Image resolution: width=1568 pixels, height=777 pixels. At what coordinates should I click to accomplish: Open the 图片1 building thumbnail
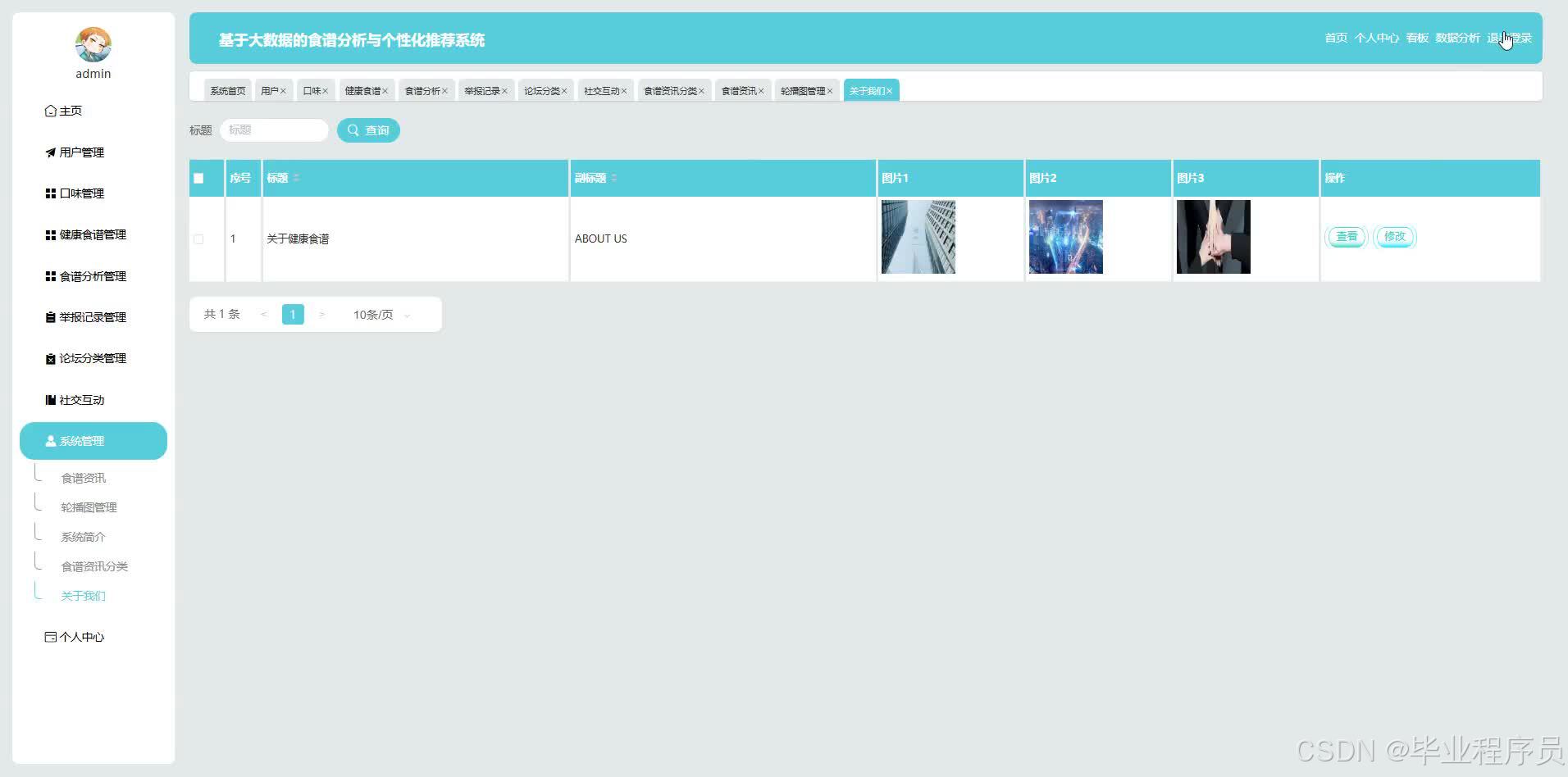click(x=918, y=237)
